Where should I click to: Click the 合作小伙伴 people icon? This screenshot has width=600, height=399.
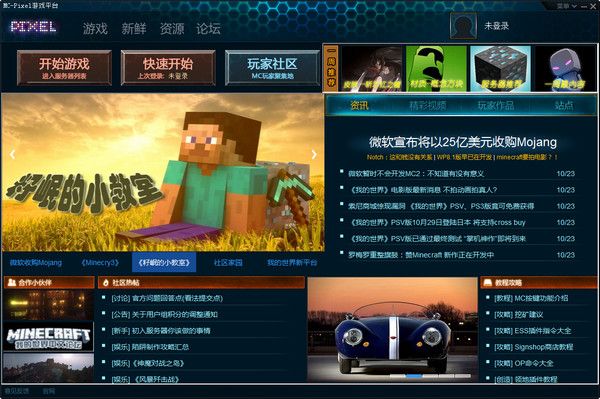(x=12, y=282)
